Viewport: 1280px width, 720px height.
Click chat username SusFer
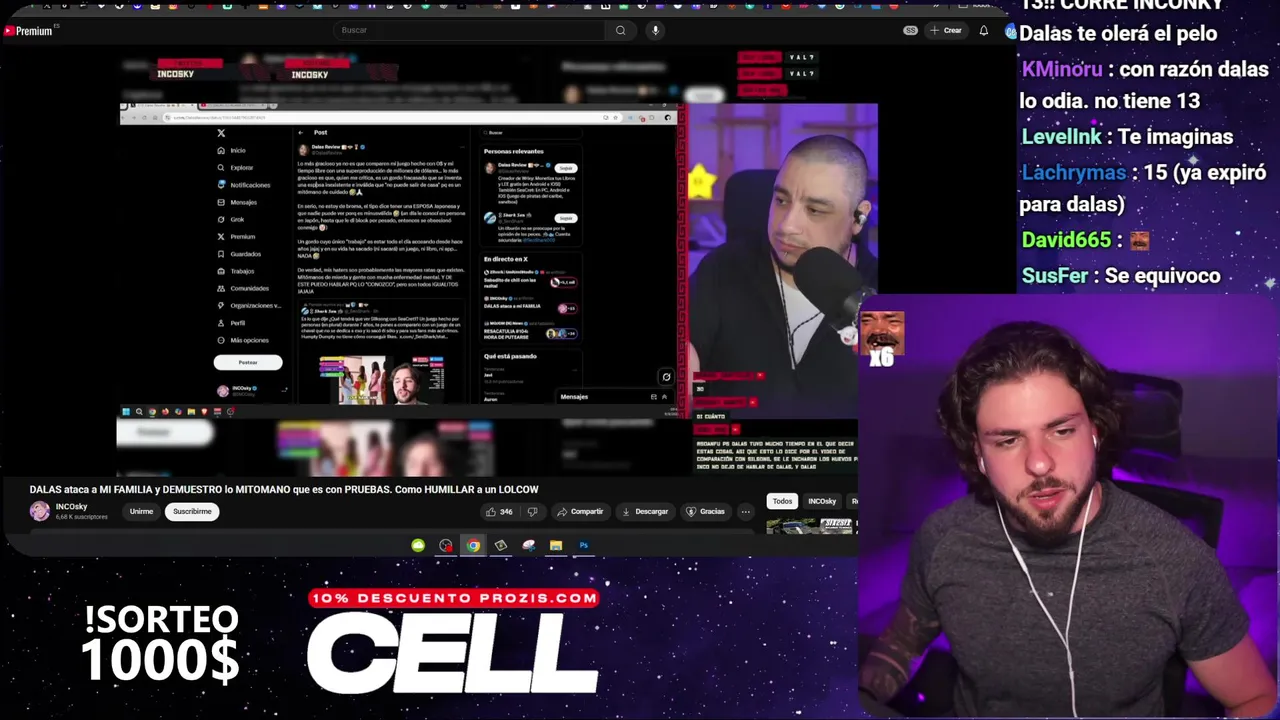pos(1054,276)
